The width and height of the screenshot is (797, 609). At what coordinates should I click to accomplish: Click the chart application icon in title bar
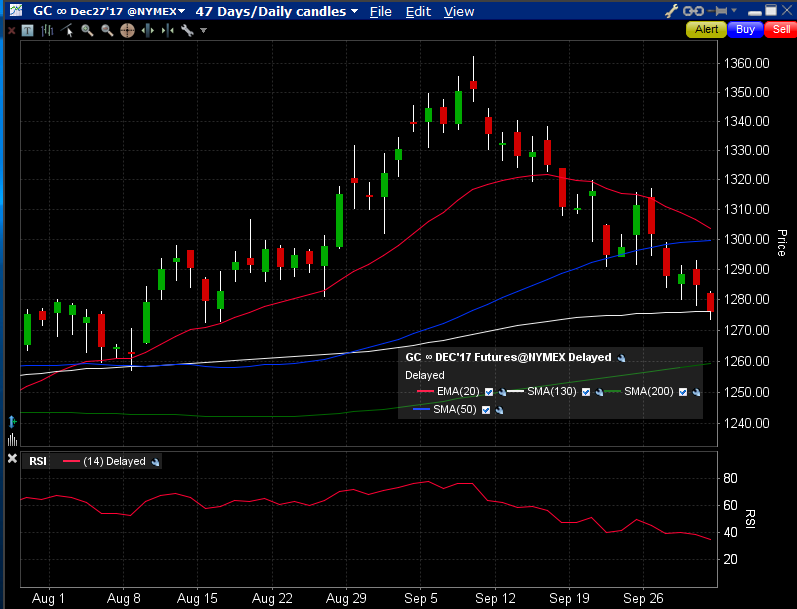pyautogui.click(x=16, y=10)
